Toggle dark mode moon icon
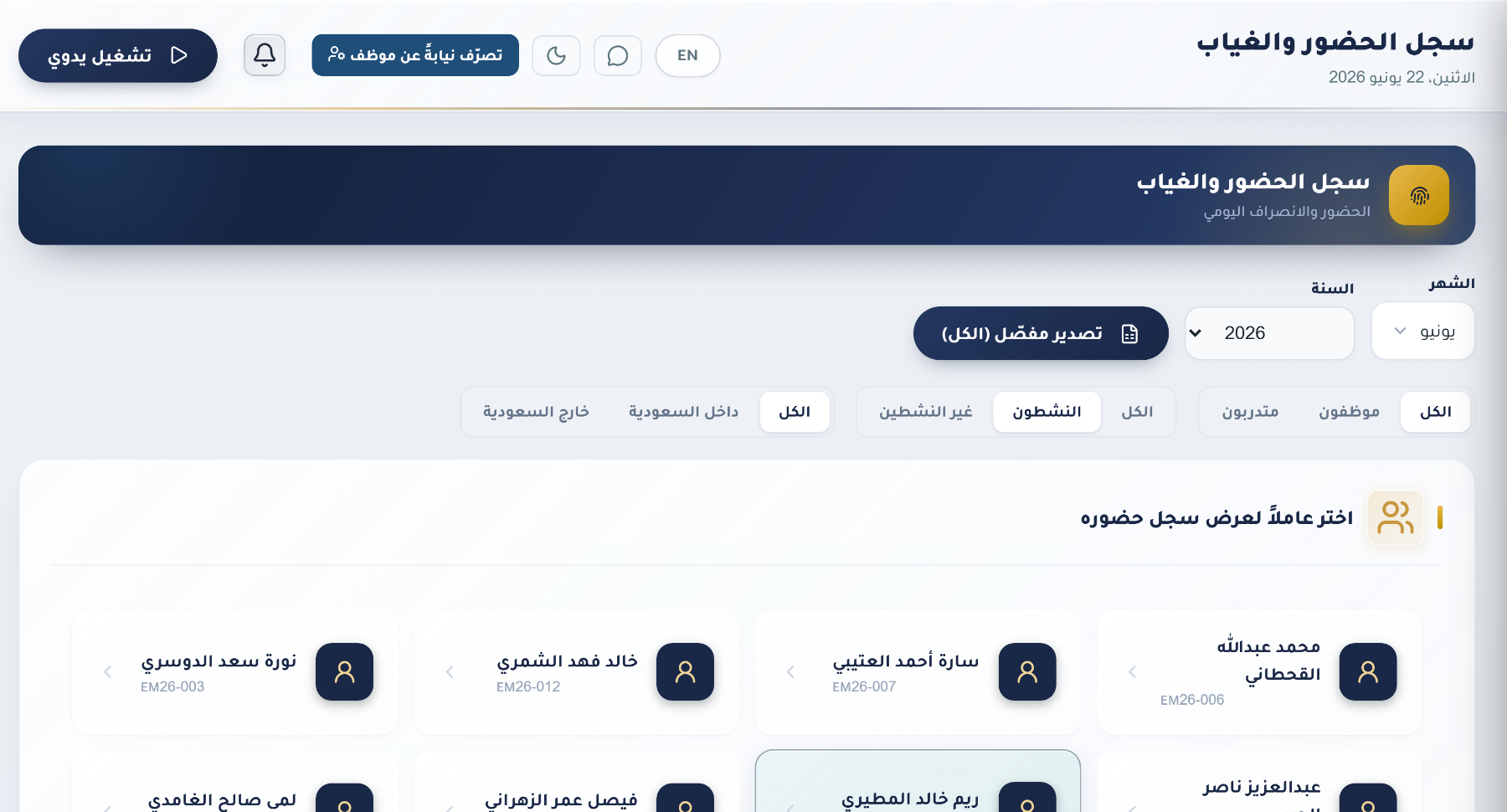Image resolution: width=1507 pixels, height=812 pixels. [x=556, y=55]
